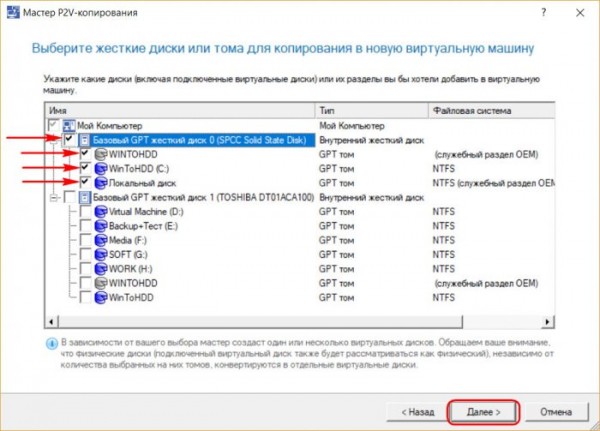Click GPT том cell in Media (F:) row
The image size is (600, 431).
[x=336, y=240]
